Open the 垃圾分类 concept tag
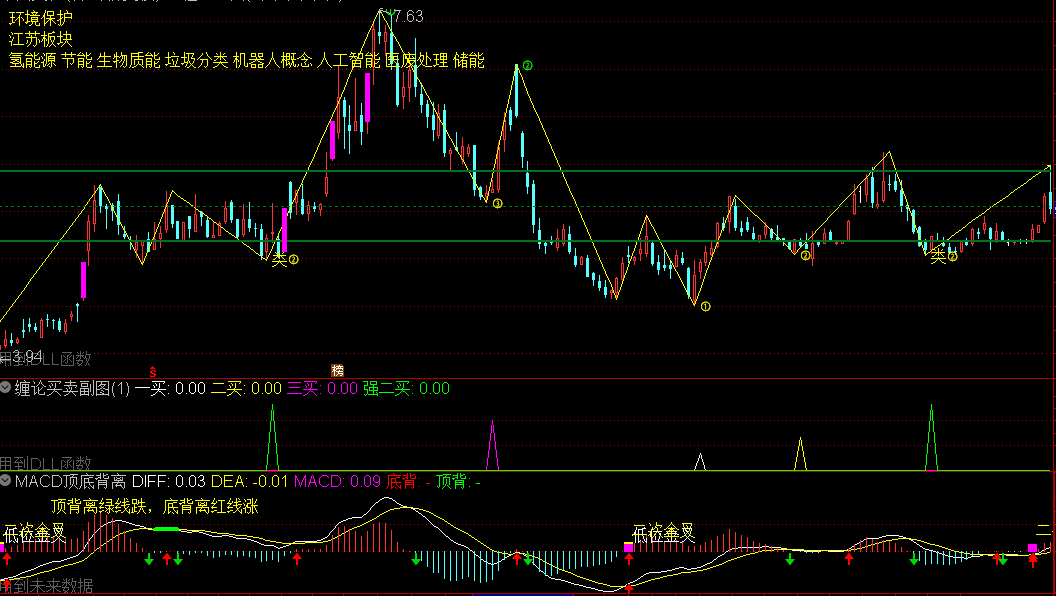The width and height of the screenshot is (1056, 596). click(x=197, y=61)
